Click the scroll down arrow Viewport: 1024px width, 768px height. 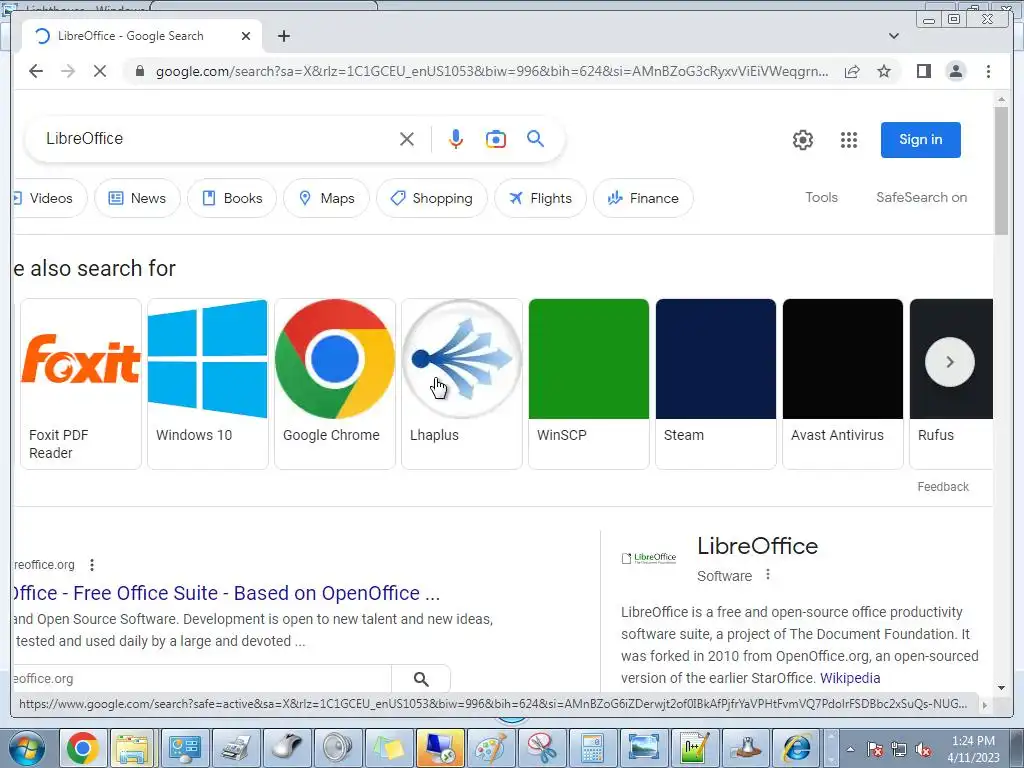[x=1001, y=688]
